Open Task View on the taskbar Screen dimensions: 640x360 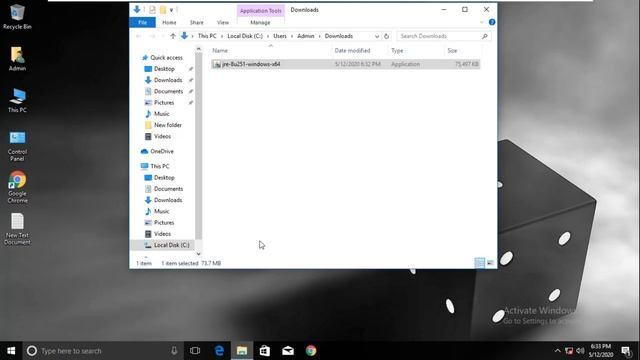[195, 351]
